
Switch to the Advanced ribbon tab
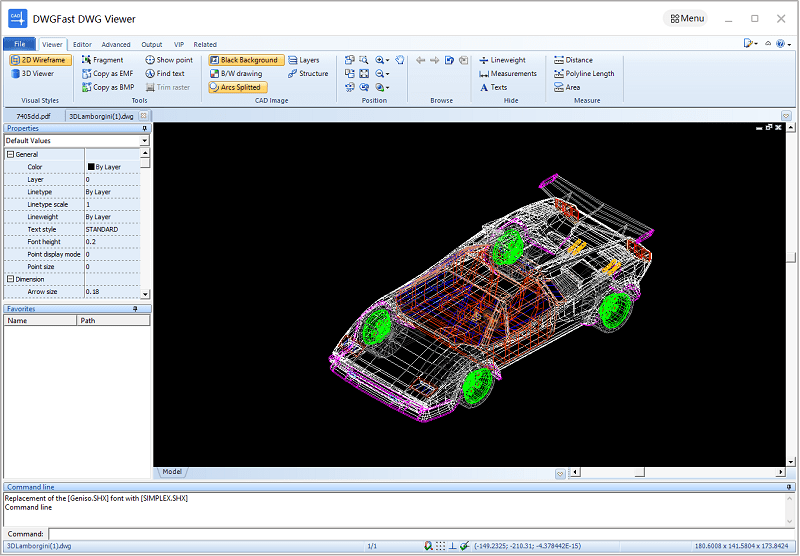tap(116, 44)
